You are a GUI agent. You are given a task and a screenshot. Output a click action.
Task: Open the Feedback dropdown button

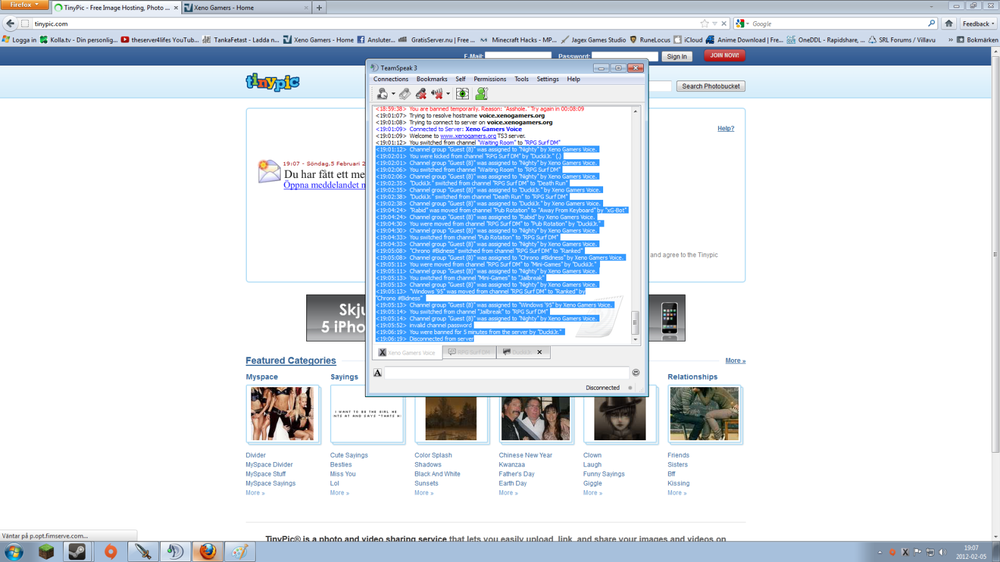(978, 24)
